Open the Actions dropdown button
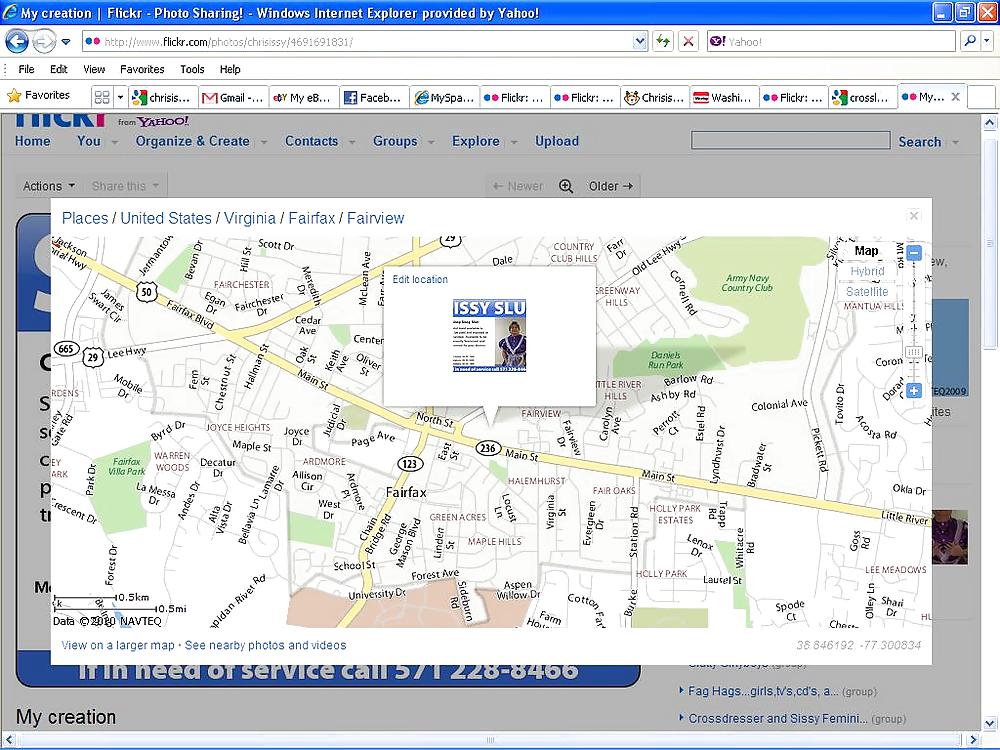 49,186
